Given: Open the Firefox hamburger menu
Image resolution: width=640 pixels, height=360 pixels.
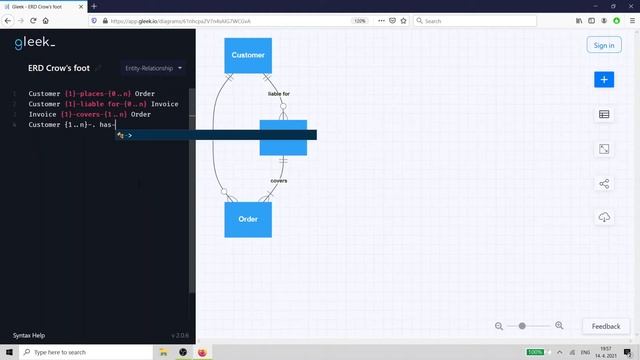Looking at the screenshot, I should (632, 21).
